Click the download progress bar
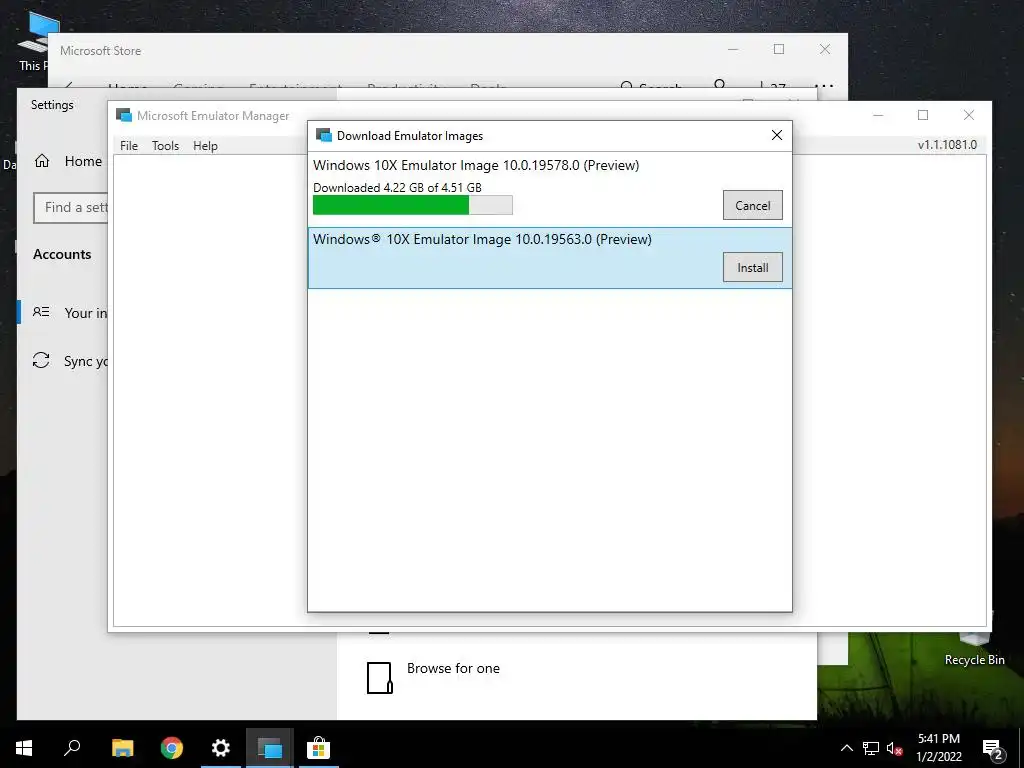 pos(413,205)
